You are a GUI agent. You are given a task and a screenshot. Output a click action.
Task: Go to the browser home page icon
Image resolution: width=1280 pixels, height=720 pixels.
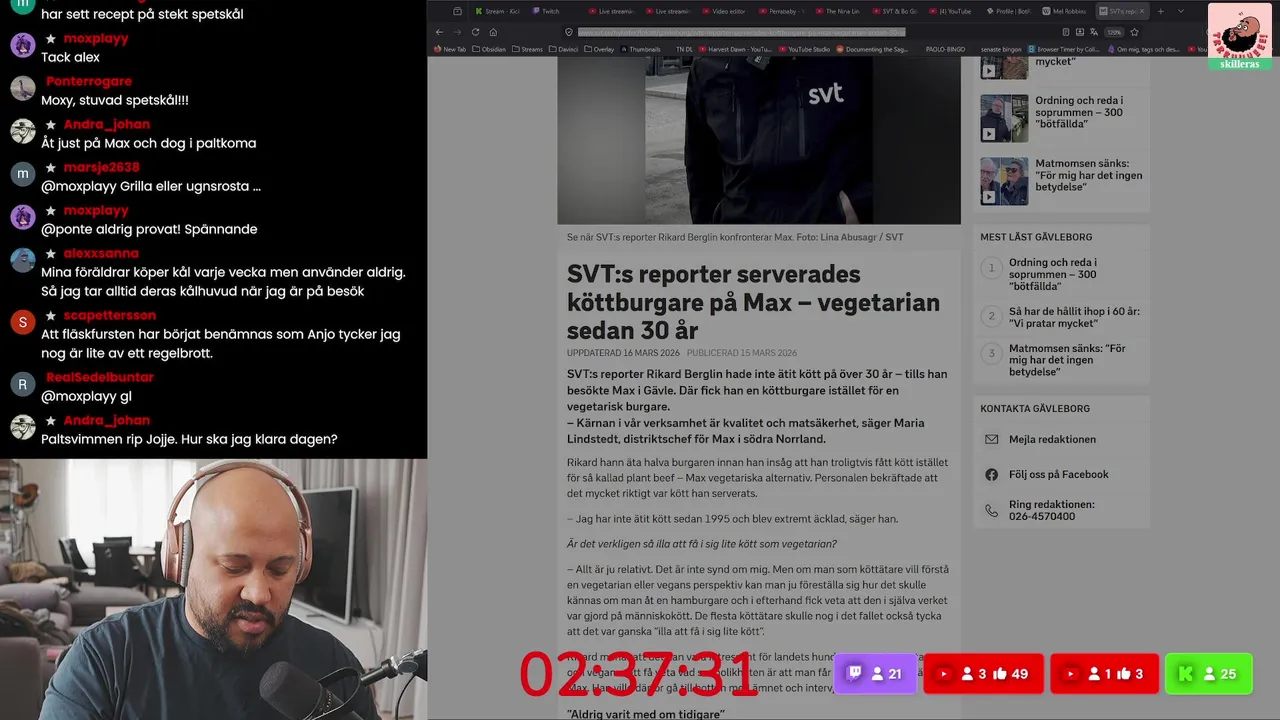493,32
